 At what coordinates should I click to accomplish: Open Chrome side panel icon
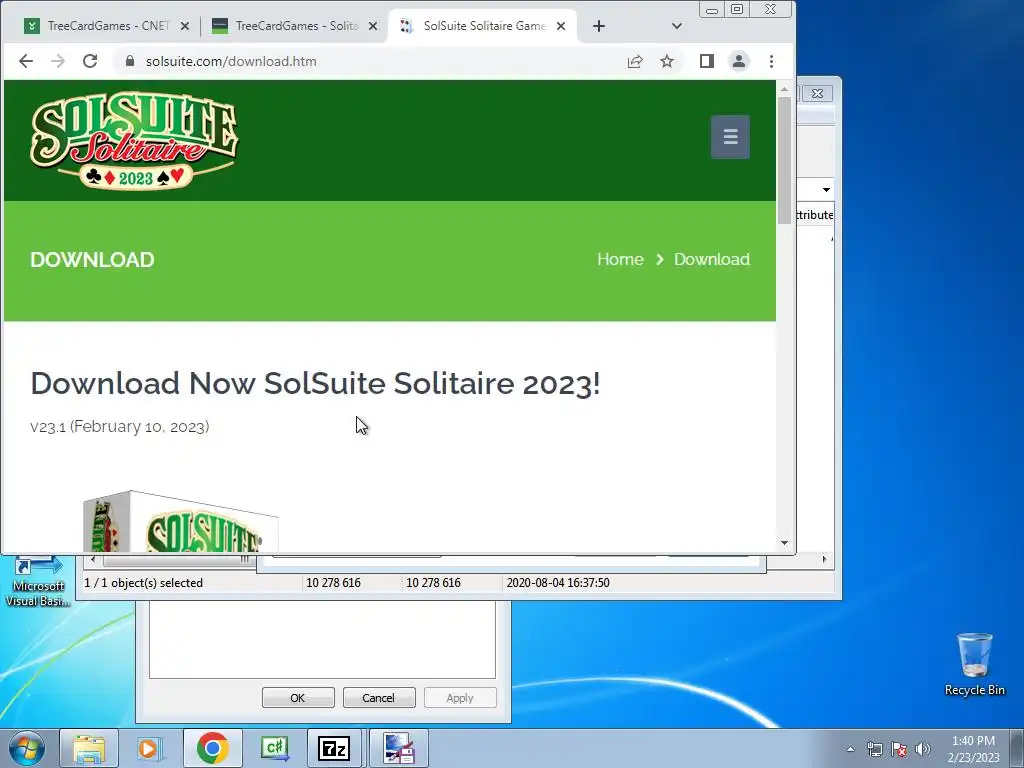[707, 61]
